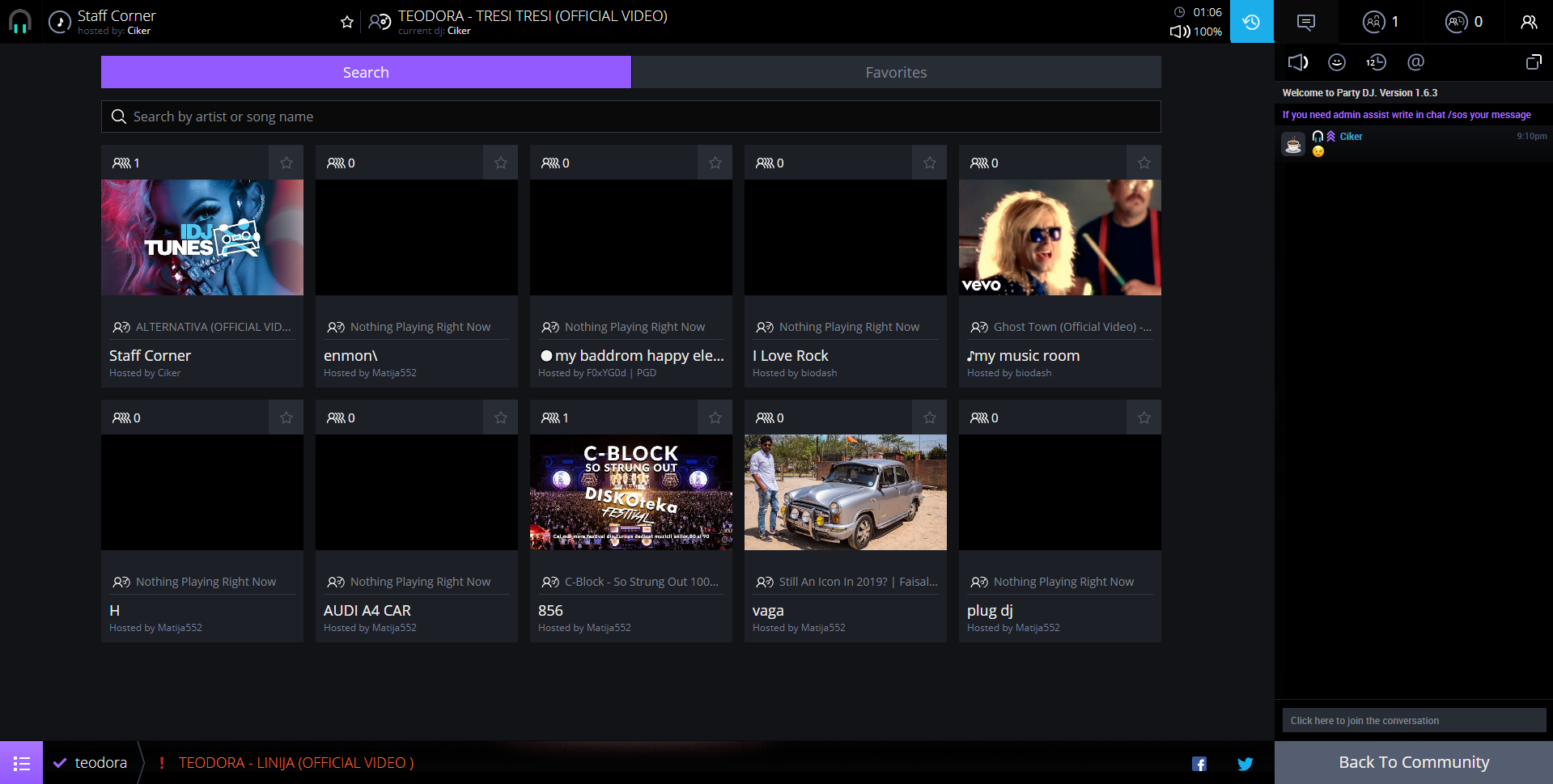The image size is (1553, 784).
Task: Open the Staff Corner room title
Action: [x=150, y=355]
